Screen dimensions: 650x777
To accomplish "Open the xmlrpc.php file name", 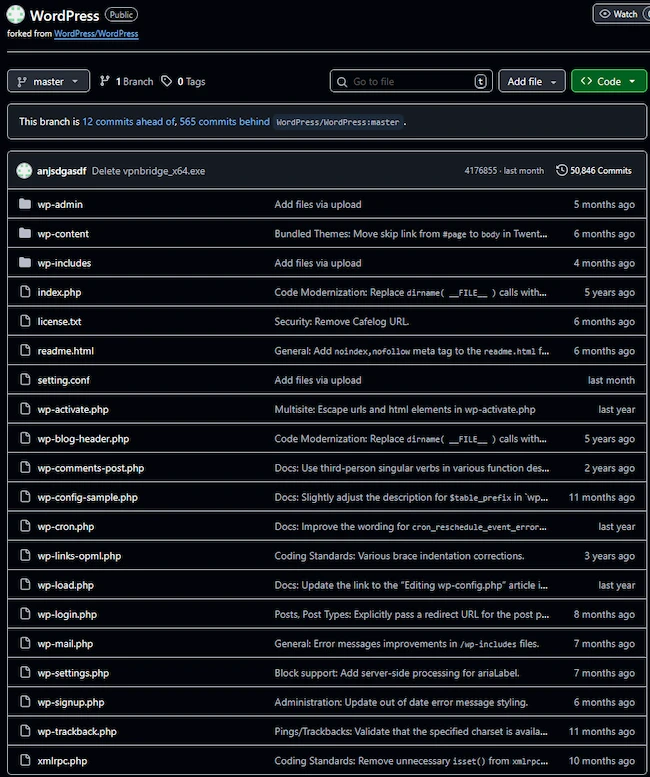I will (x=62, y=761).
